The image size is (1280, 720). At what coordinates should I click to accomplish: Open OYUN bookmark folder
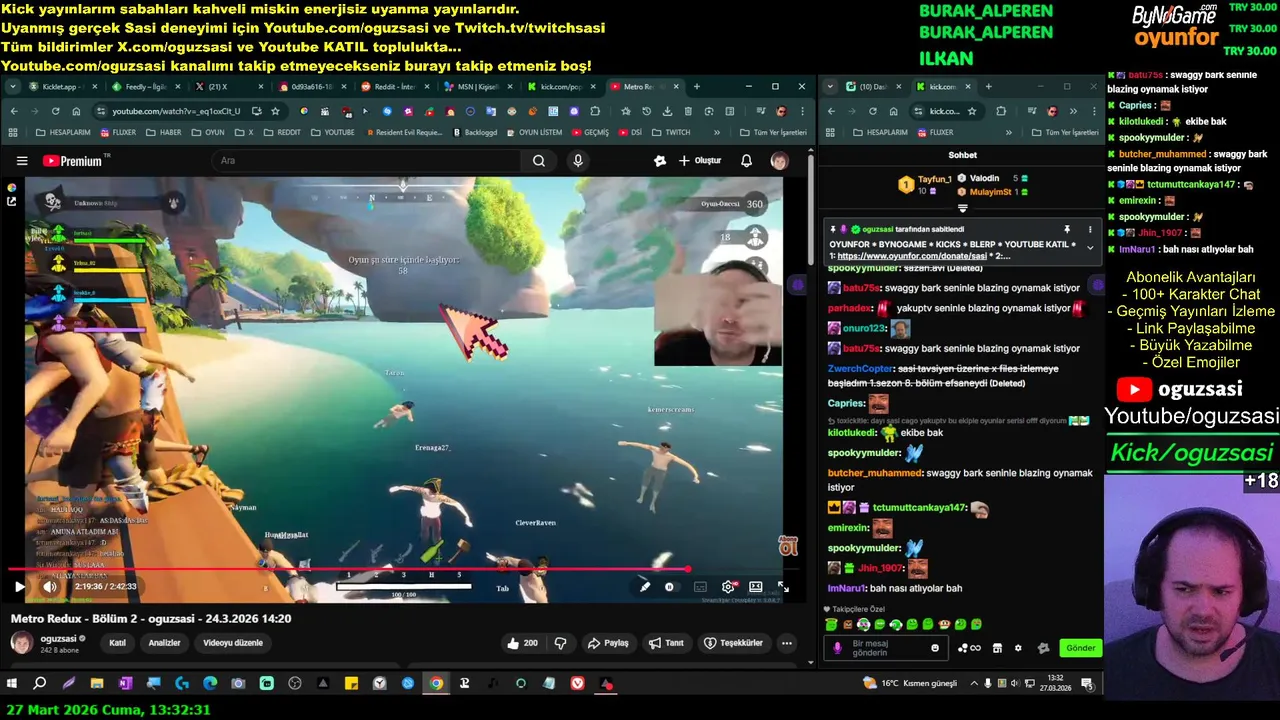208,132
